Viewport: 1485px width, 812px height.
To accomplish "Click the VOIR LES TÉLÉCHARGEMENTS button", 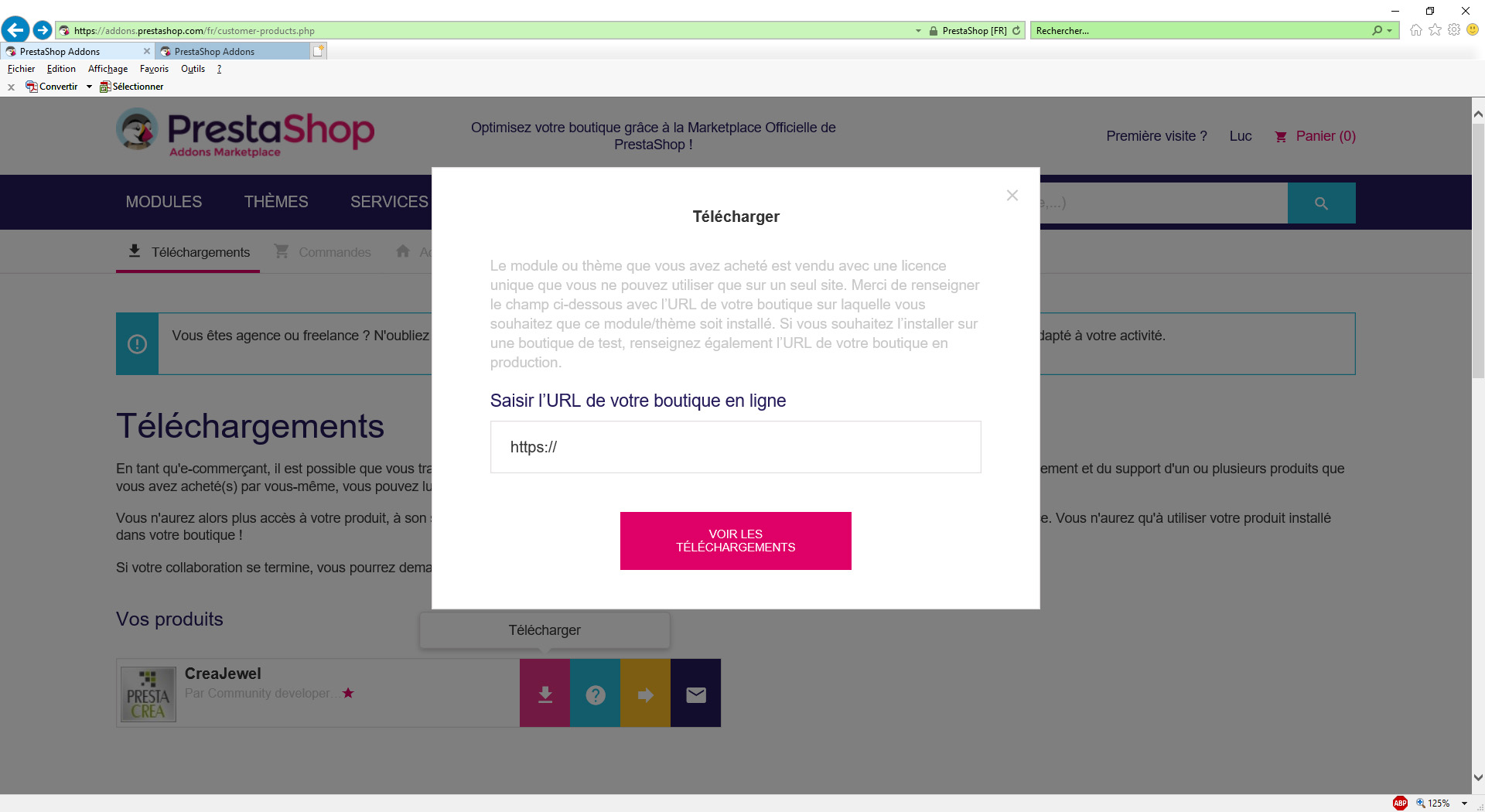I will [x=736, y=541].
